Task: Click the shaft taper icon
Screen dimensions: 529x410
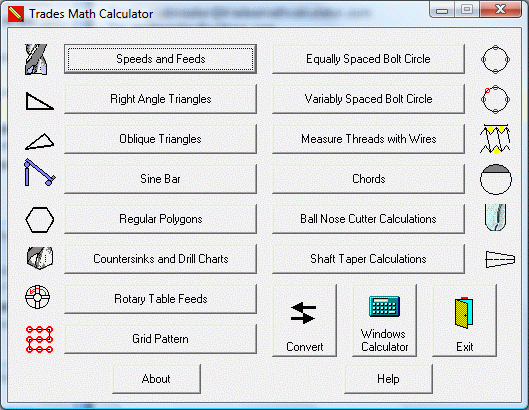Action: pos(500,259)
